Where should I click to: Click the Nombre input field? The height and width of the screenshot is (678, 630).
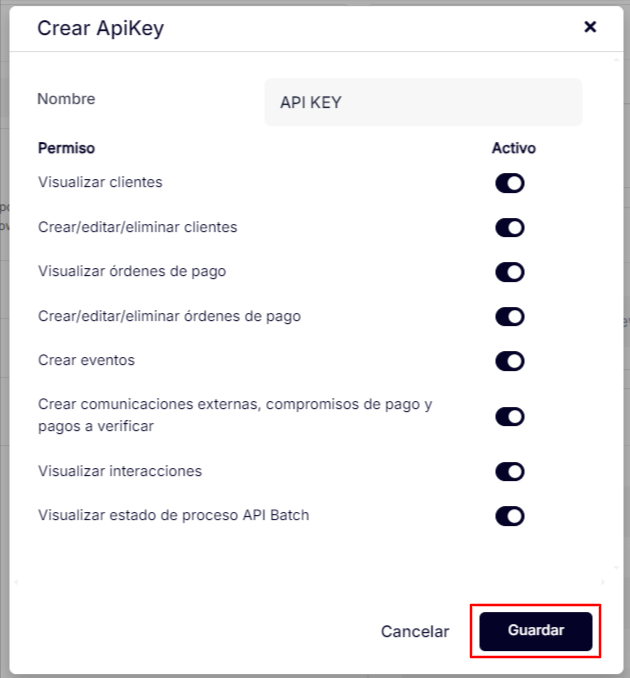point(423,102)
